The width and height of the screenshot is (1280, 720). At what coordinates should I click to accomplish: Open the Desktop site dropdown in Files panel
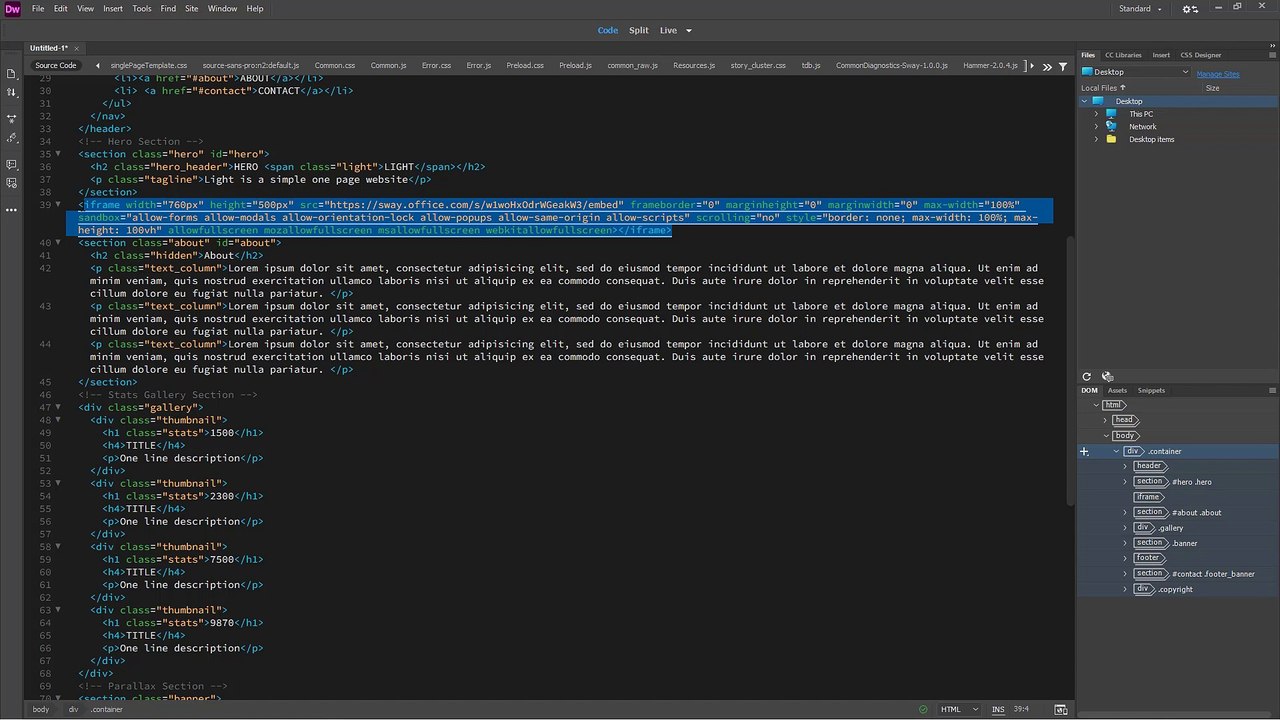pyautogui.click(x=1136, y=72)
